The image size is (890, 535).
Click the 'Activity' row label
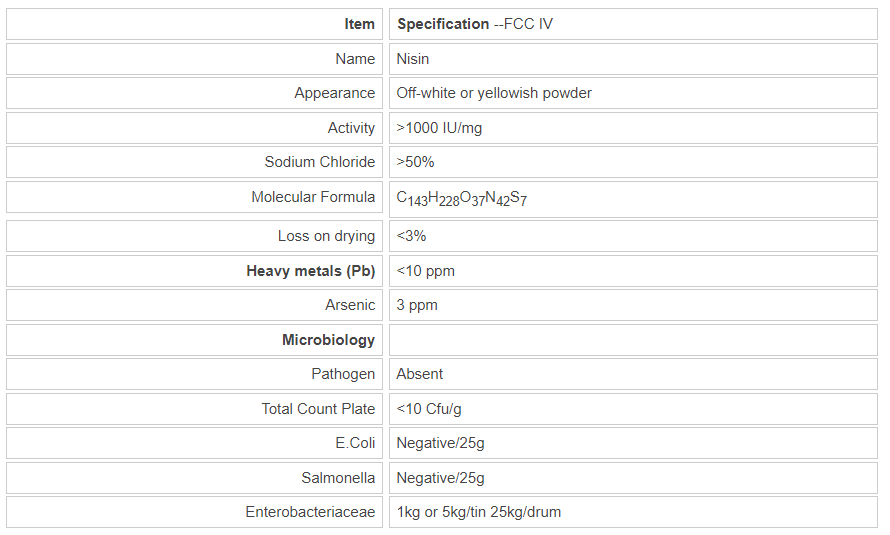coord(351,128)
